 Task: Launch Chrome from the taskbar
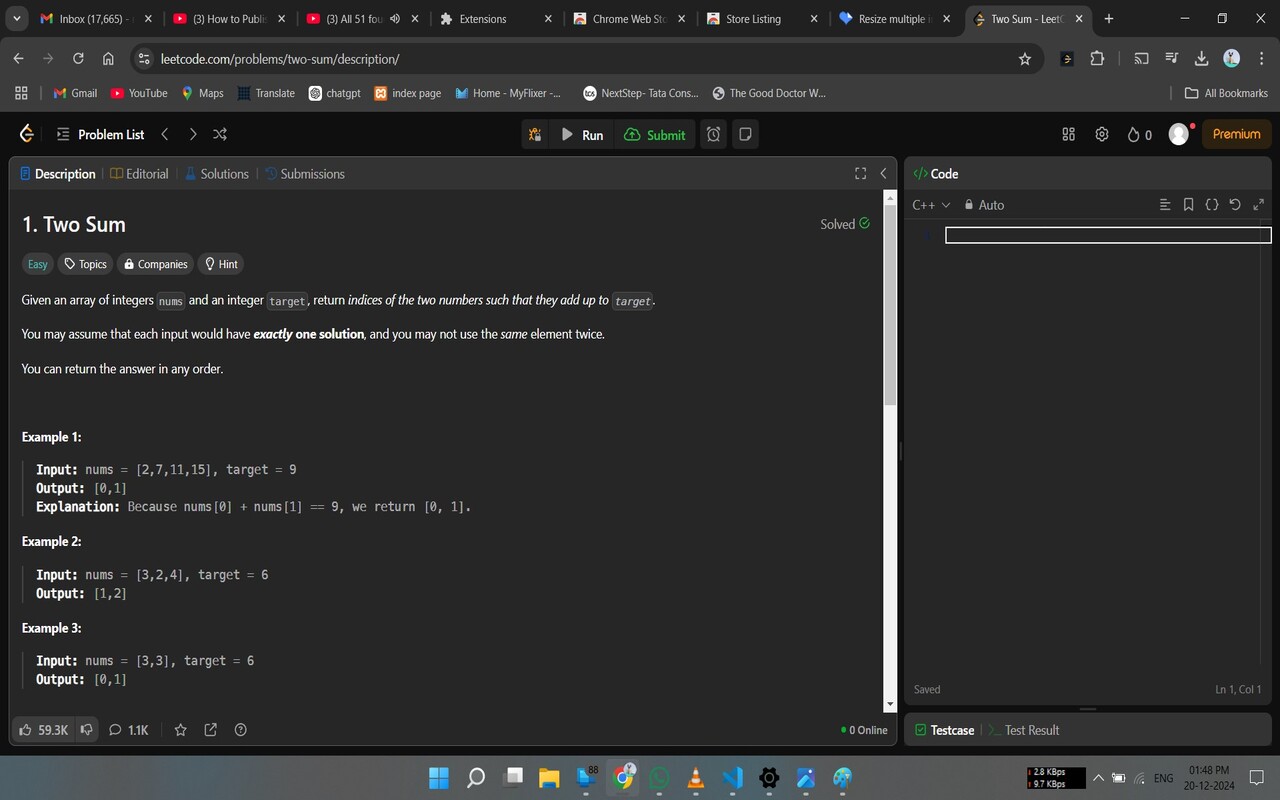624,777
